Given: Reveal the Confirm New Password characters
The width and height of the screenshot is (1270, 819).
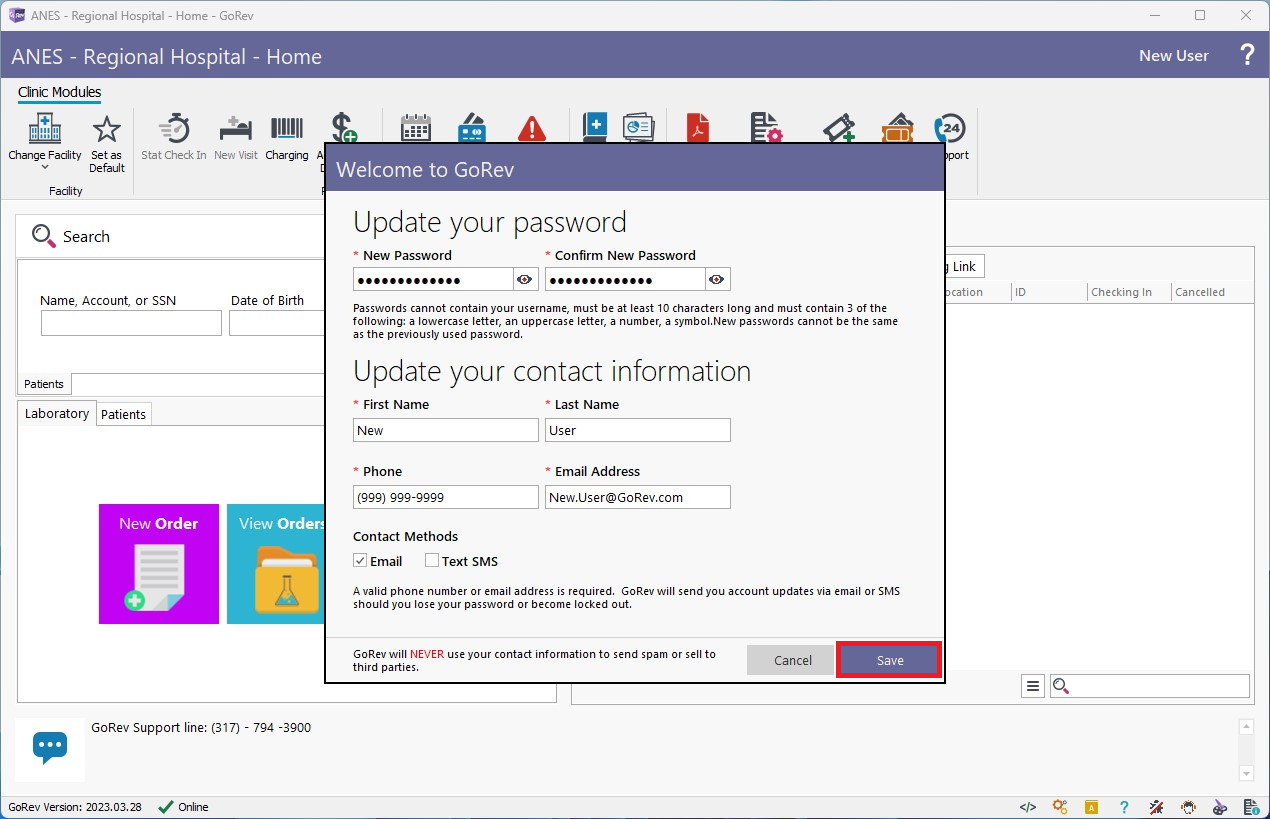Looking at the screenshot, I should point(717,279).
